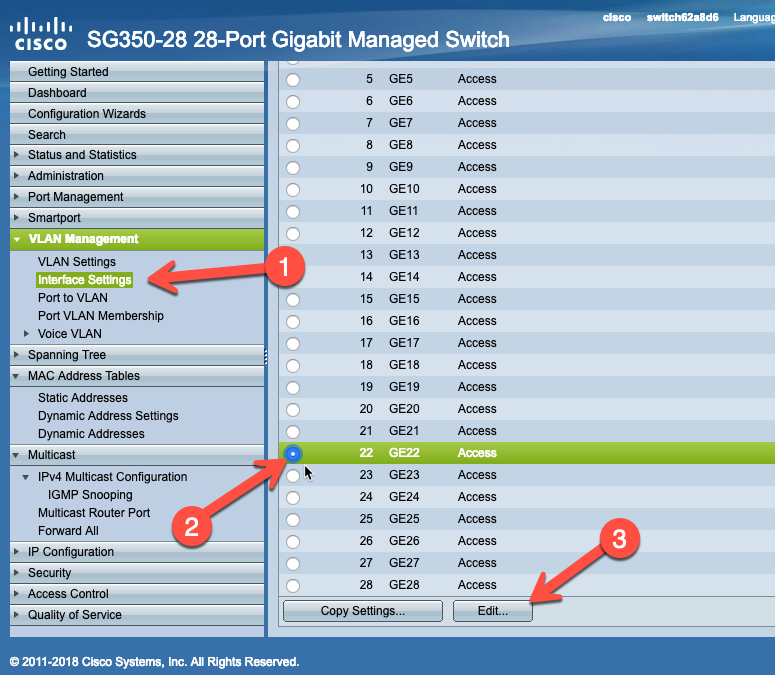
Task: Select the GE17 radio button
Action: (293, 344)
